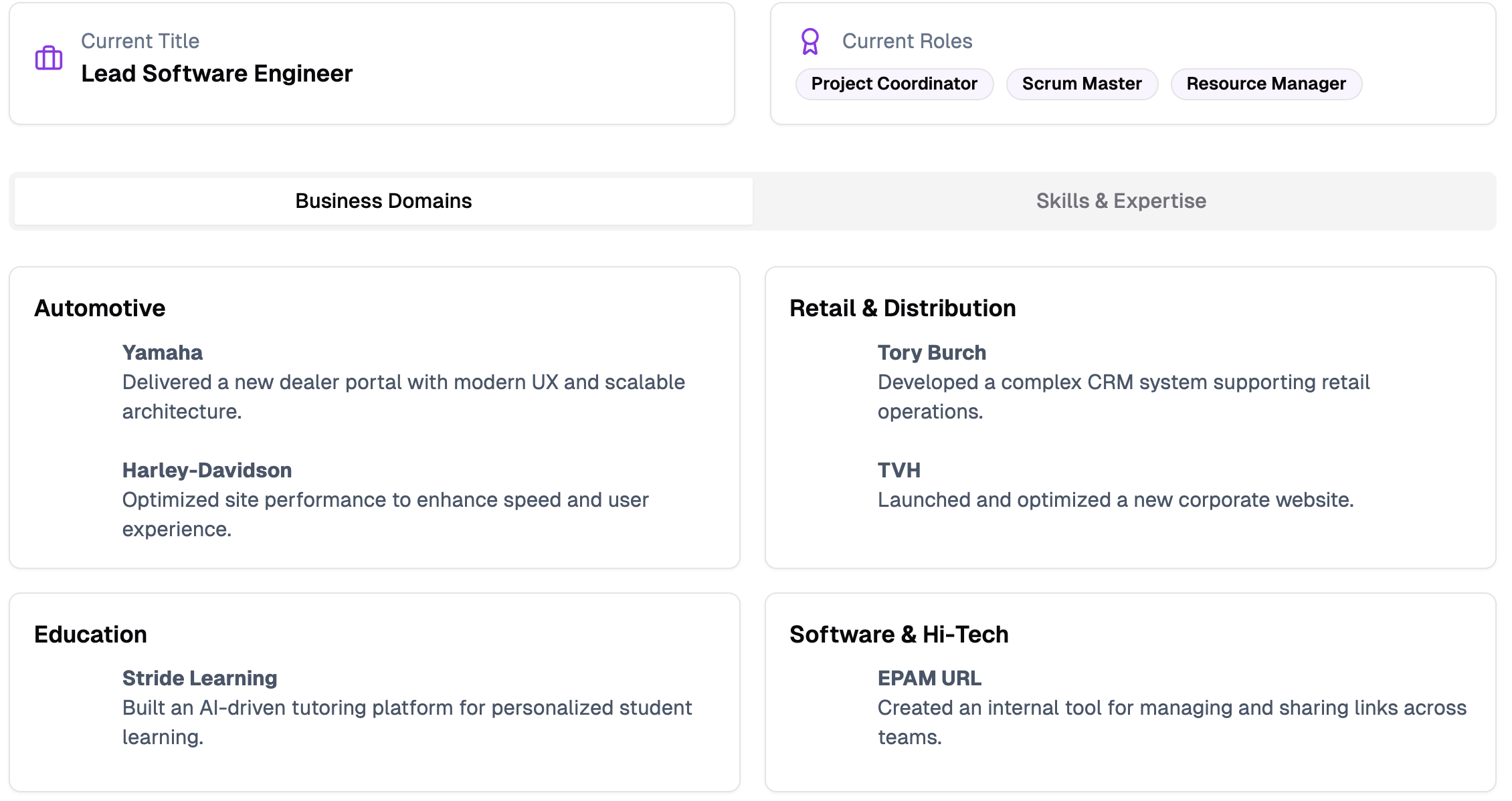1512x801 pixels.
Task: Switch to the Skills & Expertise tab
Action: [x=1121, y=201]
